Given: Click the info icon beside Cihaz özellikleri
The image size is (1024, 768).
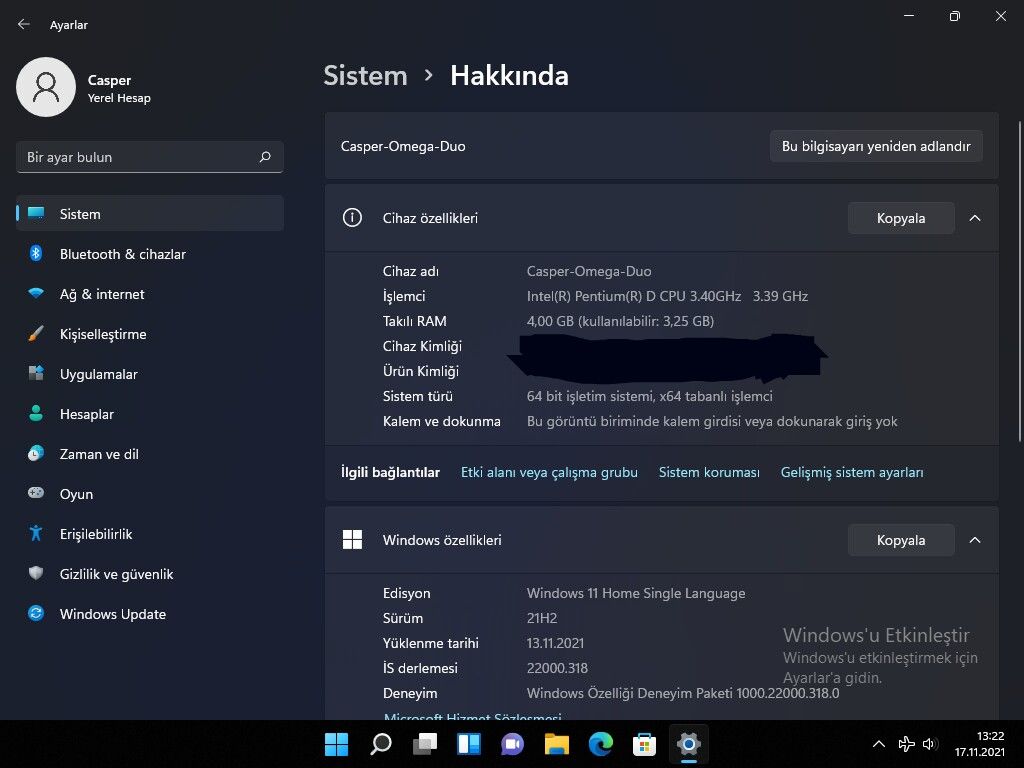Looking at the screenshot, I should click(x=352, y=217).
